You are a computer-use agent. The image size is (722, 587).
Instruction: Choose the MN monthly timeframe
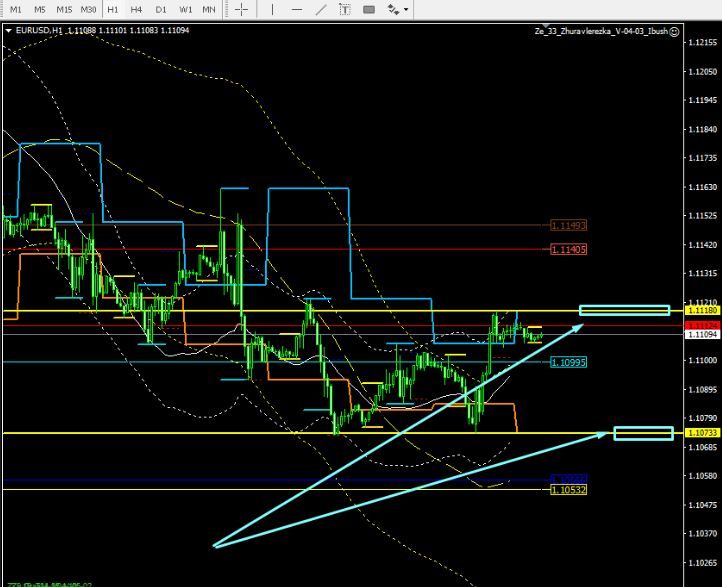pos(209,9)
